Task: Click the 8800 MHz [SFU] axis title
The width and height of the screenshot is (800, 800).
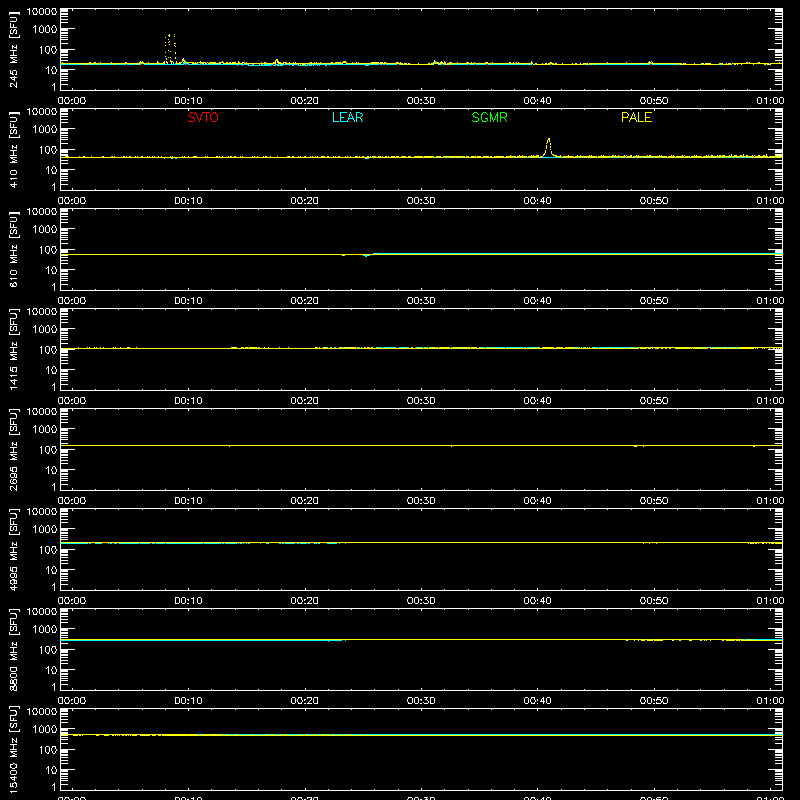Action: (14, 650)
